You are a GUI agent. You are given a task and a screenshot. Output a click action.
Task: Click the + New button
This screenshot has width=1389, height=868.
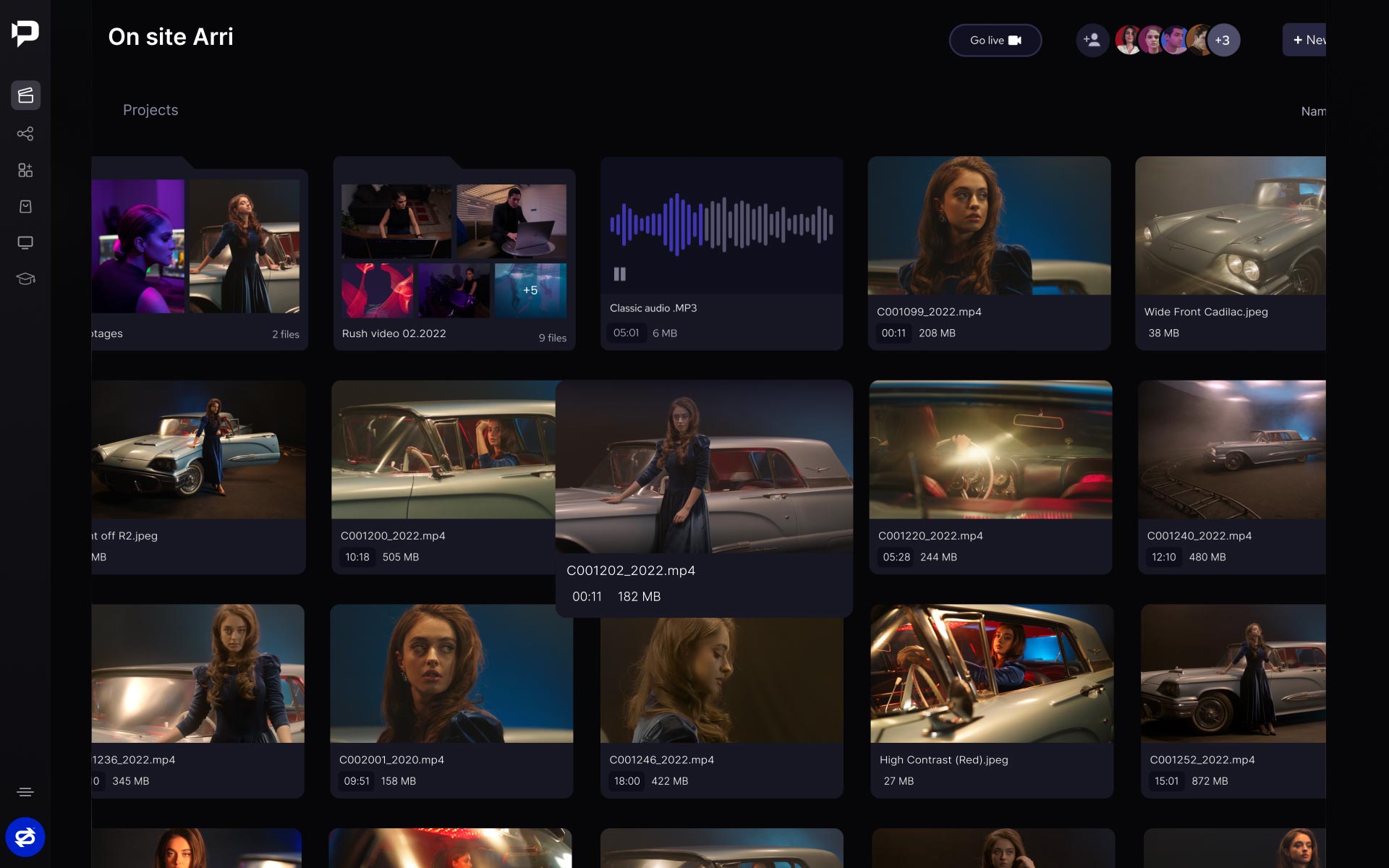tap(1304, 40)
